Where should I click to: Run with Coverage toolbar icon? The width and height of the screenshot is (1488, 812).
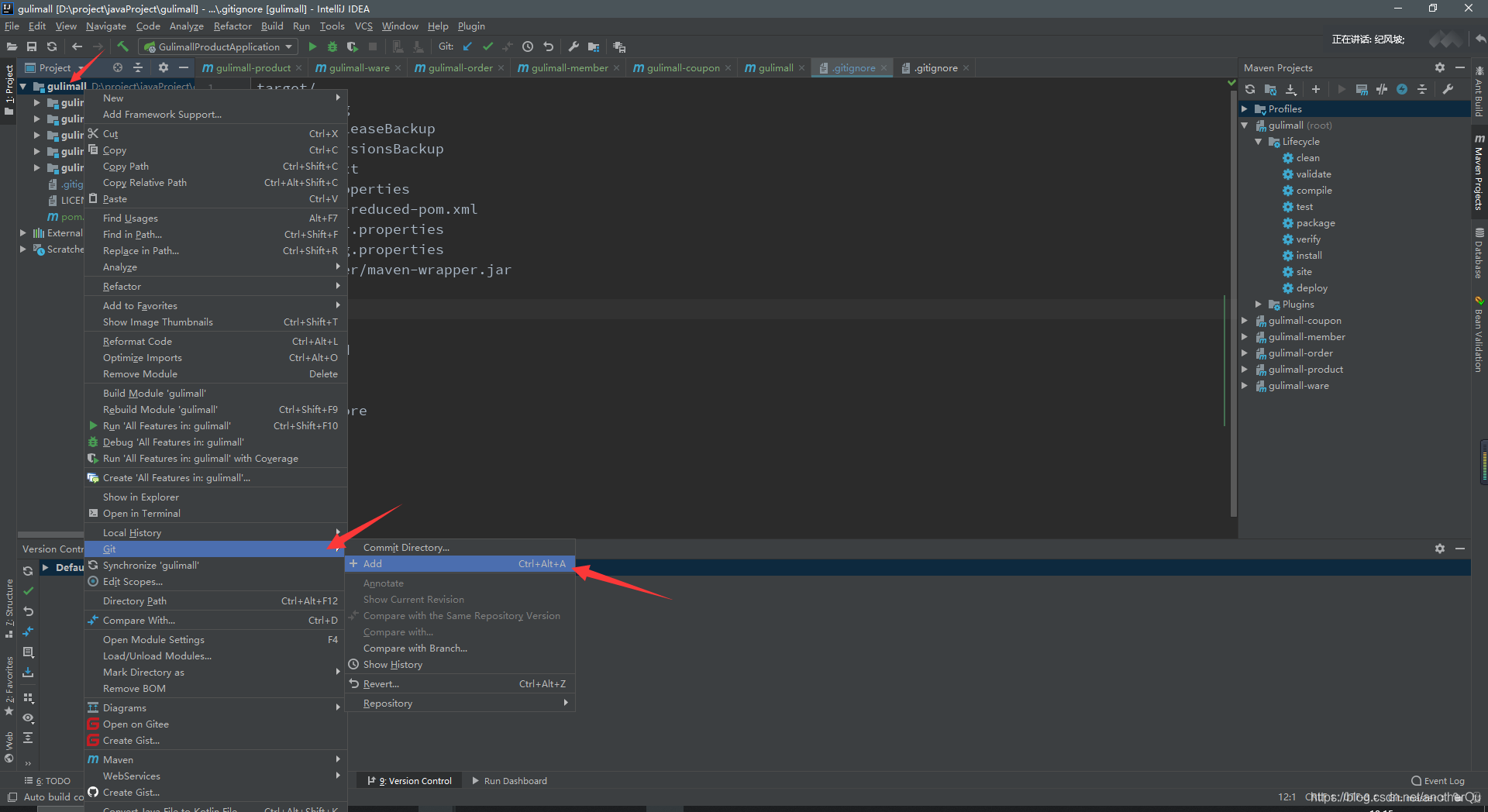(353, 46)
